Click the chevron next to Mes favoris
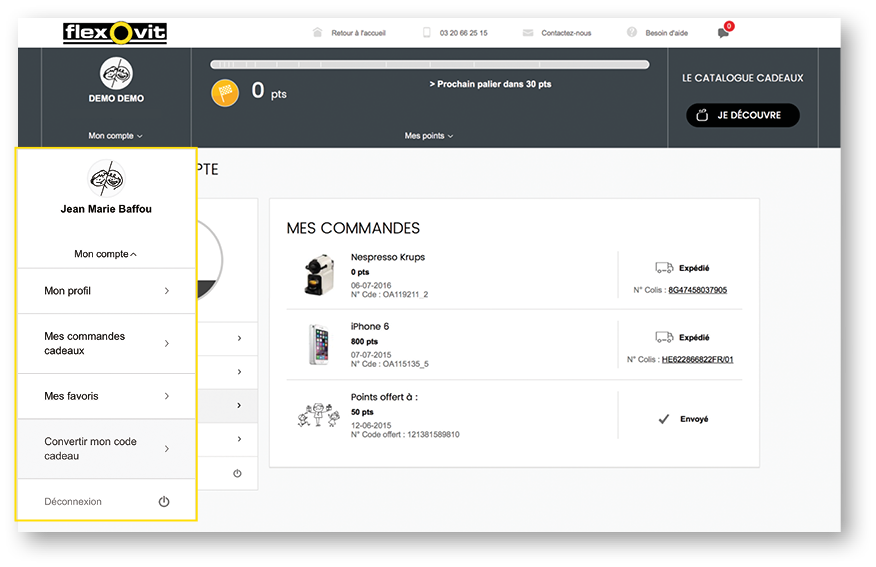876x567 pixels. click(166, 396)
